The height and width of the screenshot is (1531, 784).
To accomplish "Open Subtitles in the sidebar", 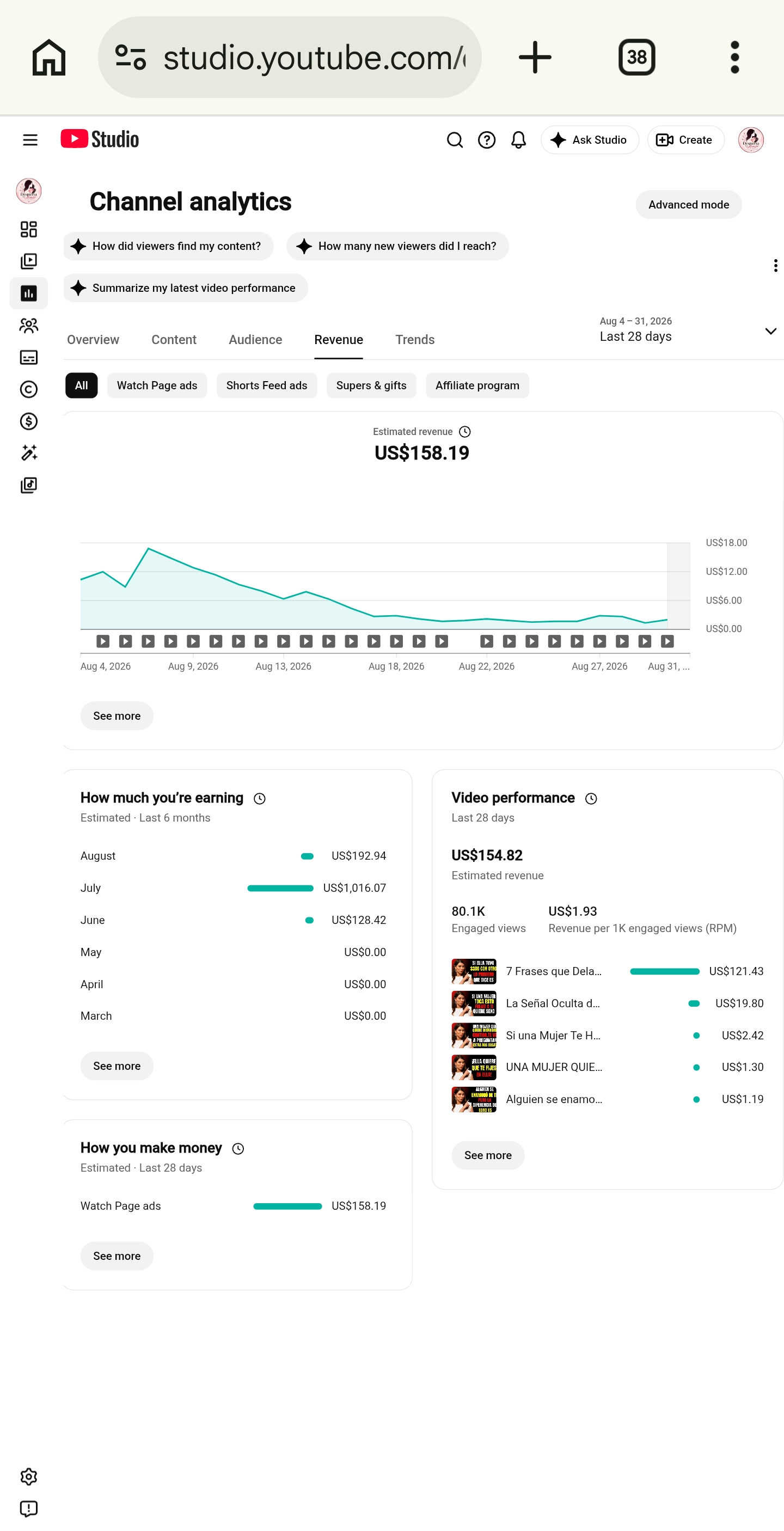I will (x=28, y=357).
